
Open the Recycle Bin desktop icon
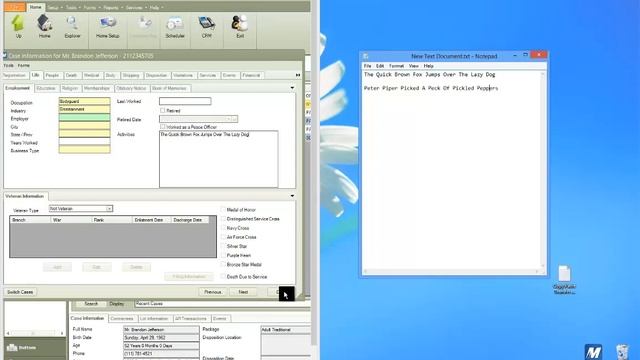622,352
